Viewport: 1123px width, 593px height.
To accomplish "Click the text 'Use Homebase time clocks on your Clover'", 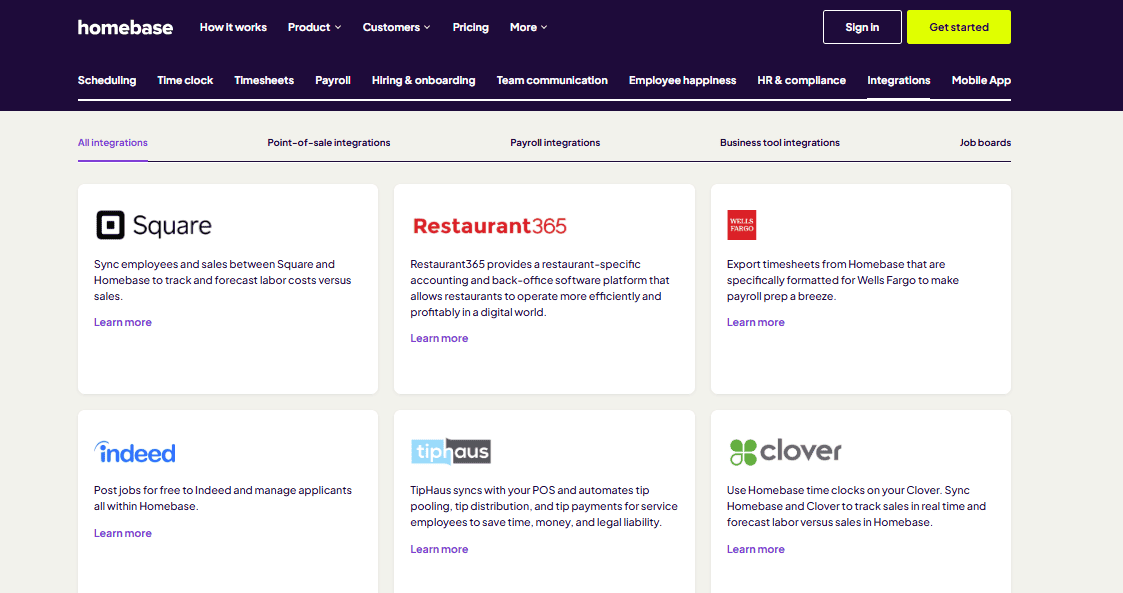I will click(x=857, y=506).
